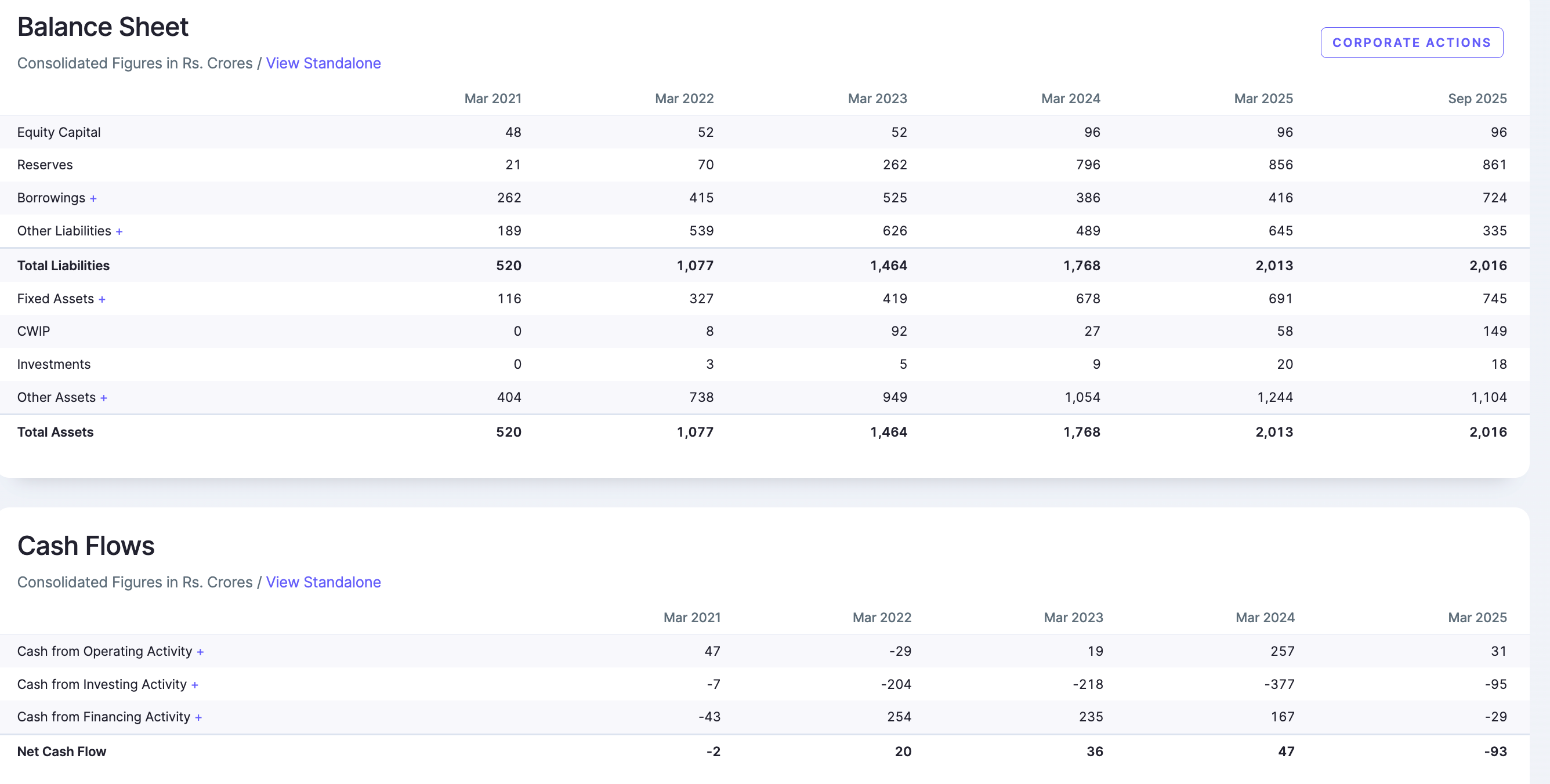Open View Standalone link in Cash Flows
The height and width of the screenshot is (784, 1550).
tap(323, 582)
